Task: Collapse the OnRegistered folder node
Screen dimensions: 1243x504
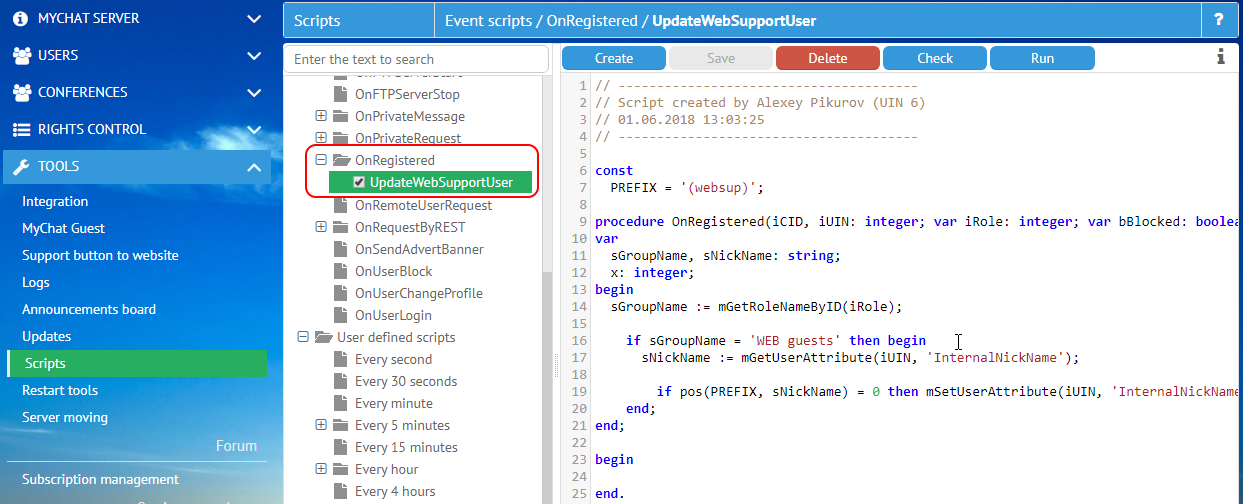Action: pos(321,160)
